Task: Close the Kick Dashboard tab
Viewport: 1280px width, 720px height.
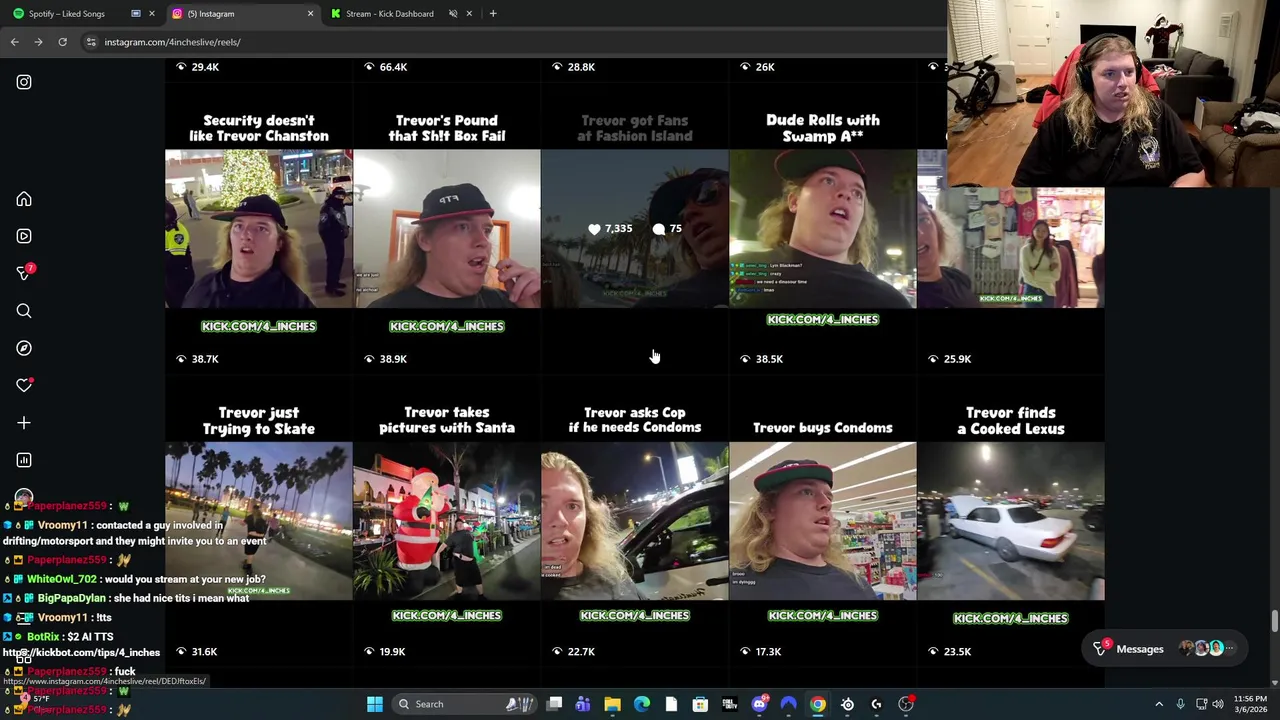Action: (470, 14)
